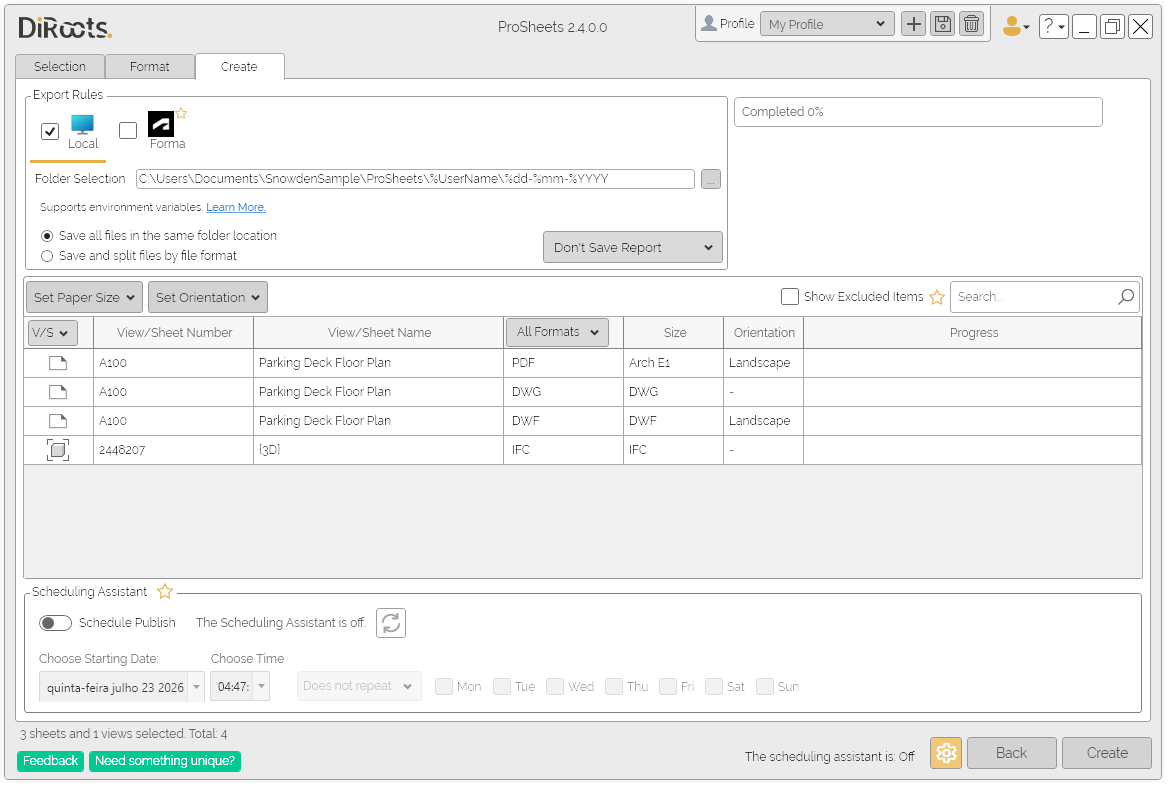The image size is (1168, 786).
Task: Expand the Set Orientation dropdown
Action: coord(208,297)
